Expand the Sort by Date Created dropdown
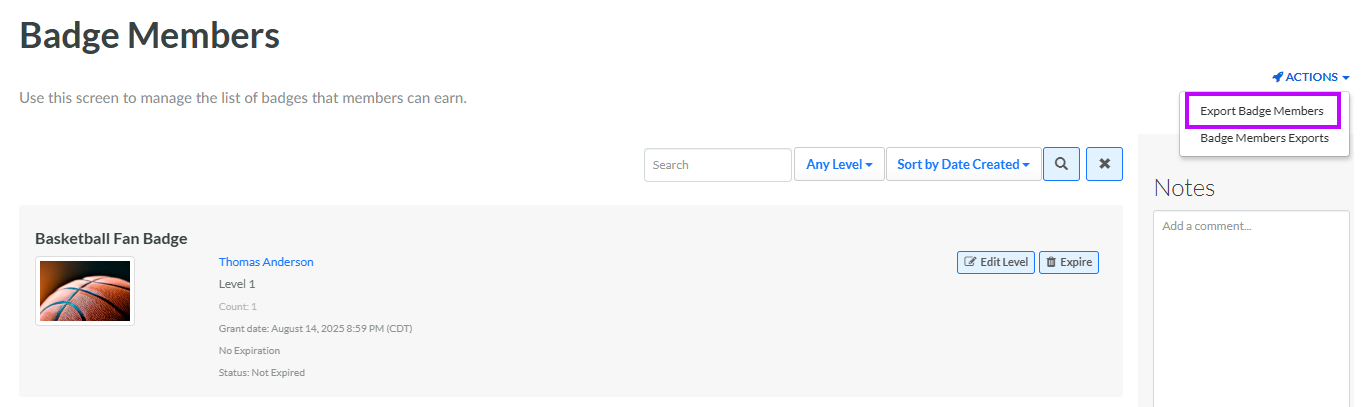 click(962, 164)
